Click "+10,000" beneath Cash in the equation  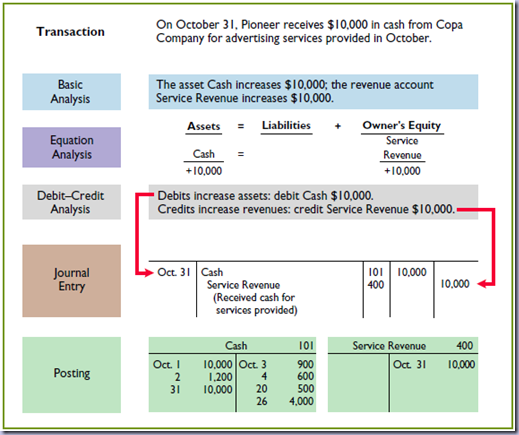[204, 171]
